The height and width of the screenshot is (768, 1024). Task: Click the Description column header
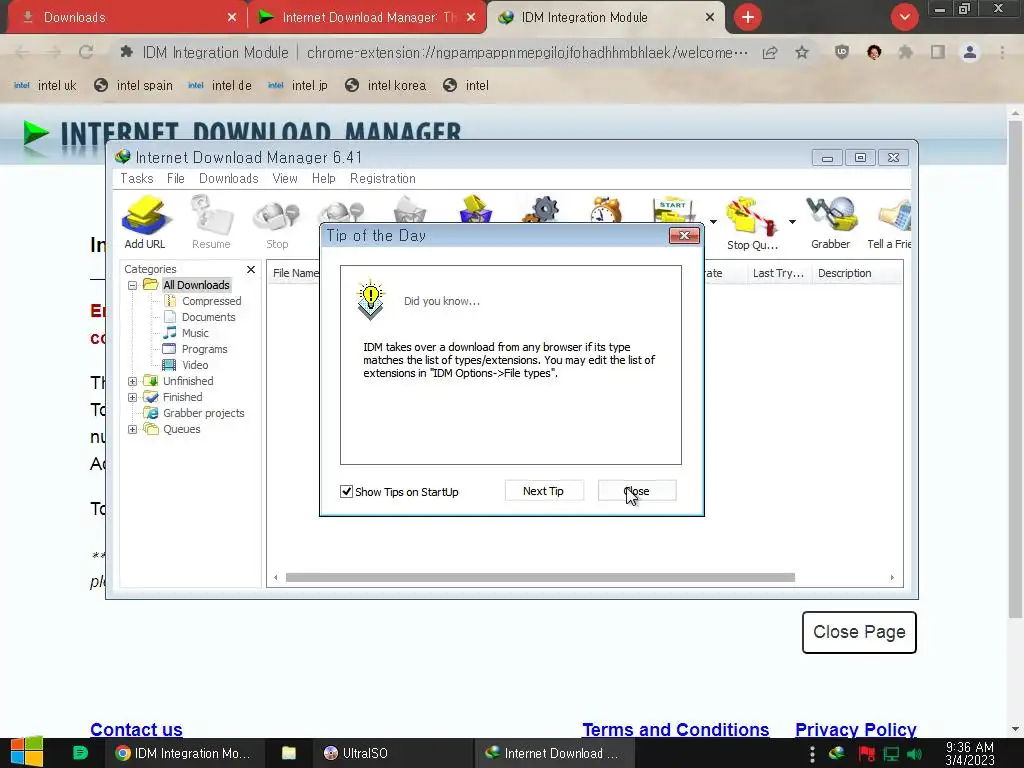click(857, 273)
